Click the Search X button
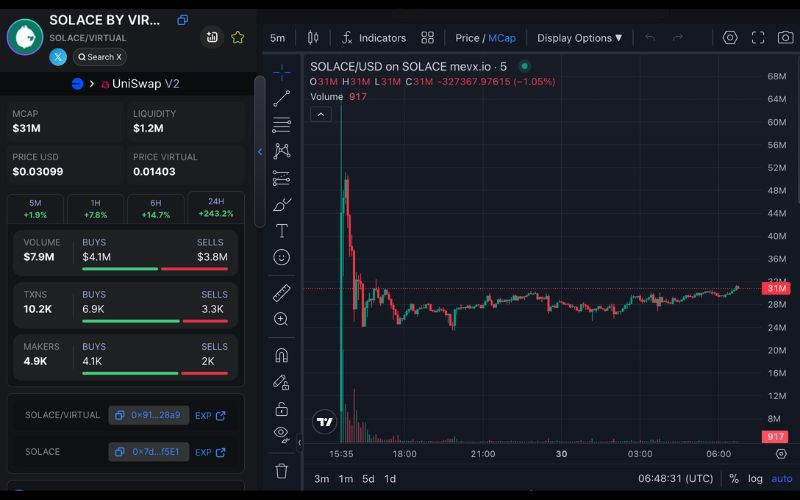This screenshot has height=500, width=800. click(x=99, y=57)
